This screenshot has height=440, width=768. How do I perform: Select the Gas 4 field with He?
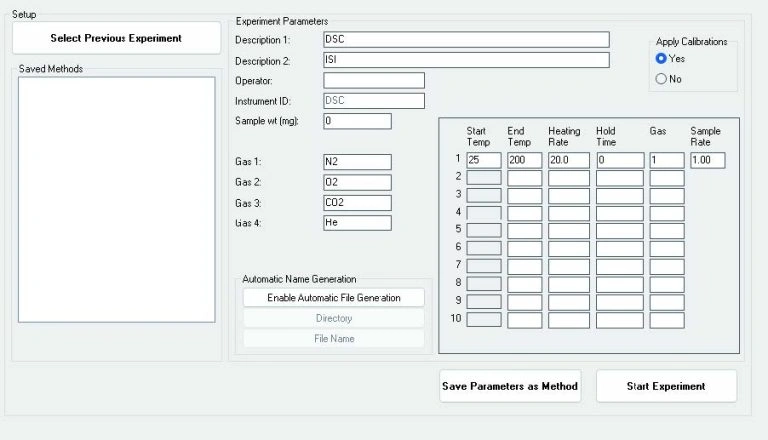point(357,223)
